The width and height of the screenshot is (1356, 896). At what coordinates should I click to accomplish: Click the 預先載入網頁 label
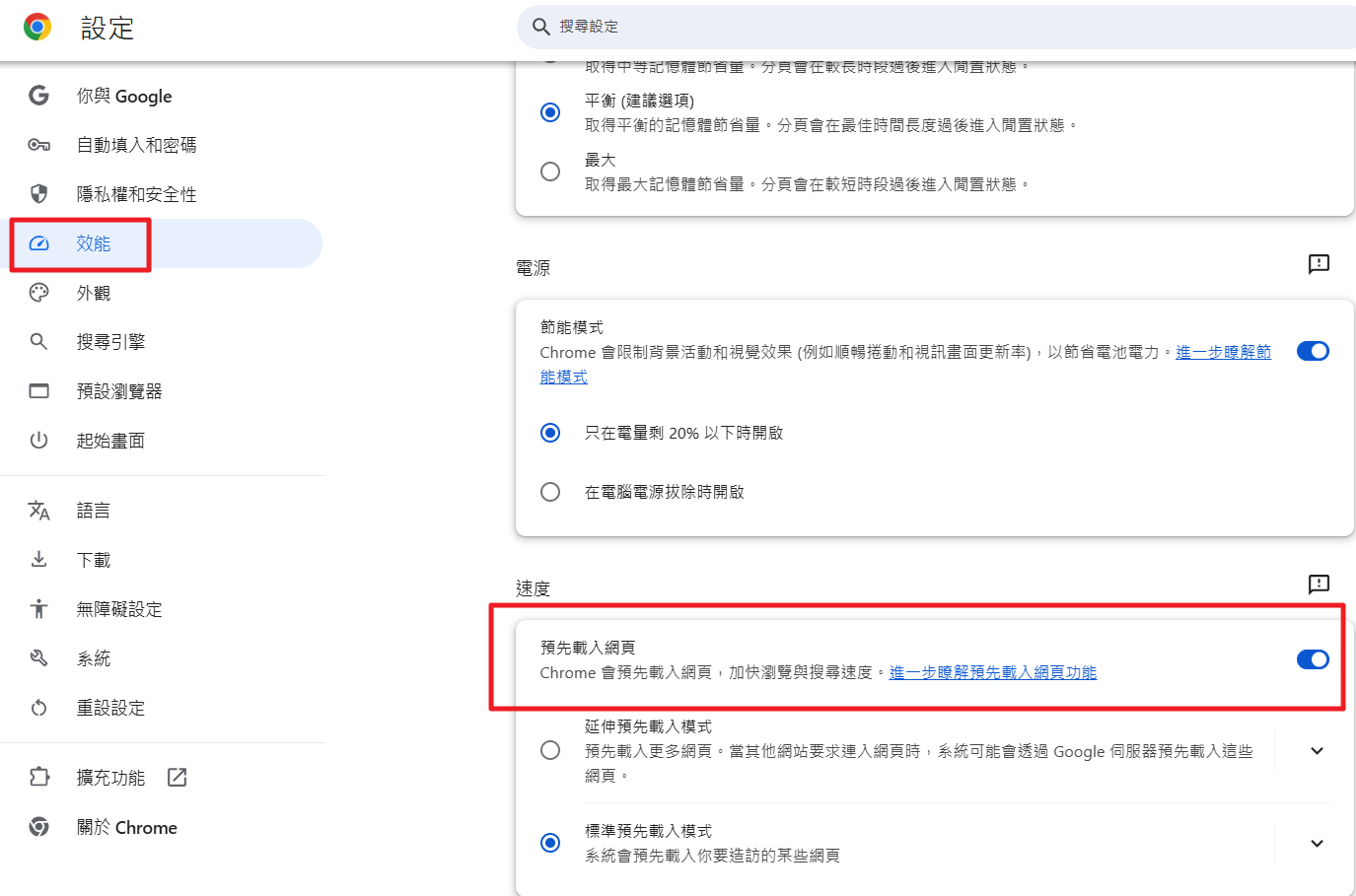(588, 648)
